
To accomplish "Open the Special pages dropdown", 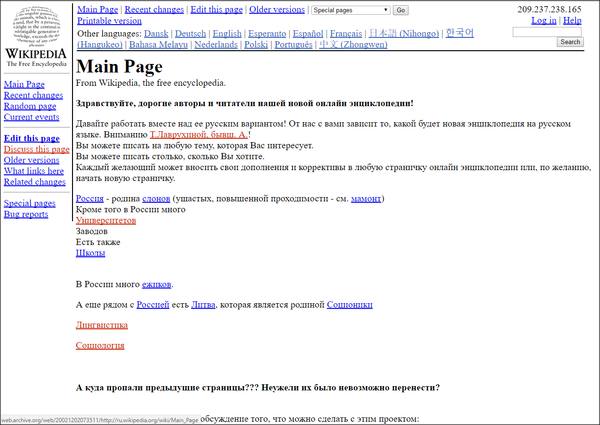I will coord(351,10).
